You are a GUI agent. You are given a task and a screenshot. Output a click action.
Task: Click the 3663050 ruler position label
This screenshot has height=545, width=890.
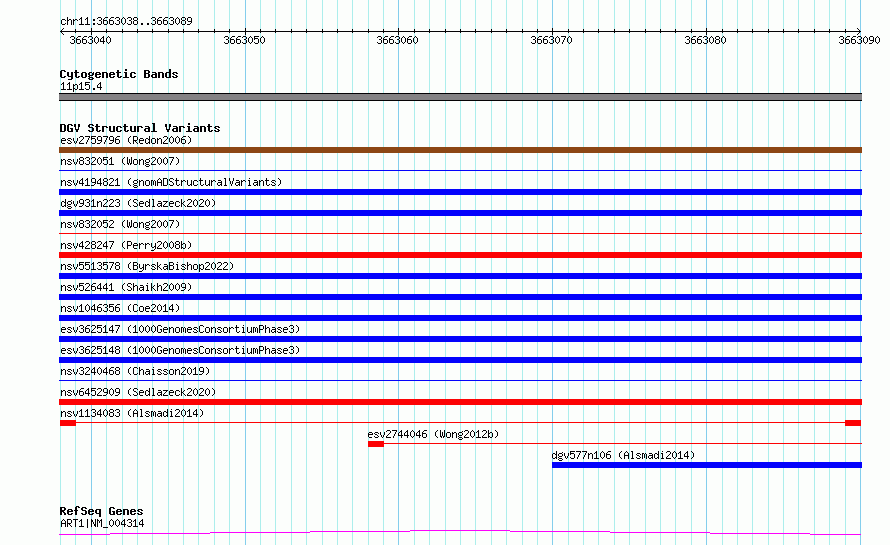244,40
